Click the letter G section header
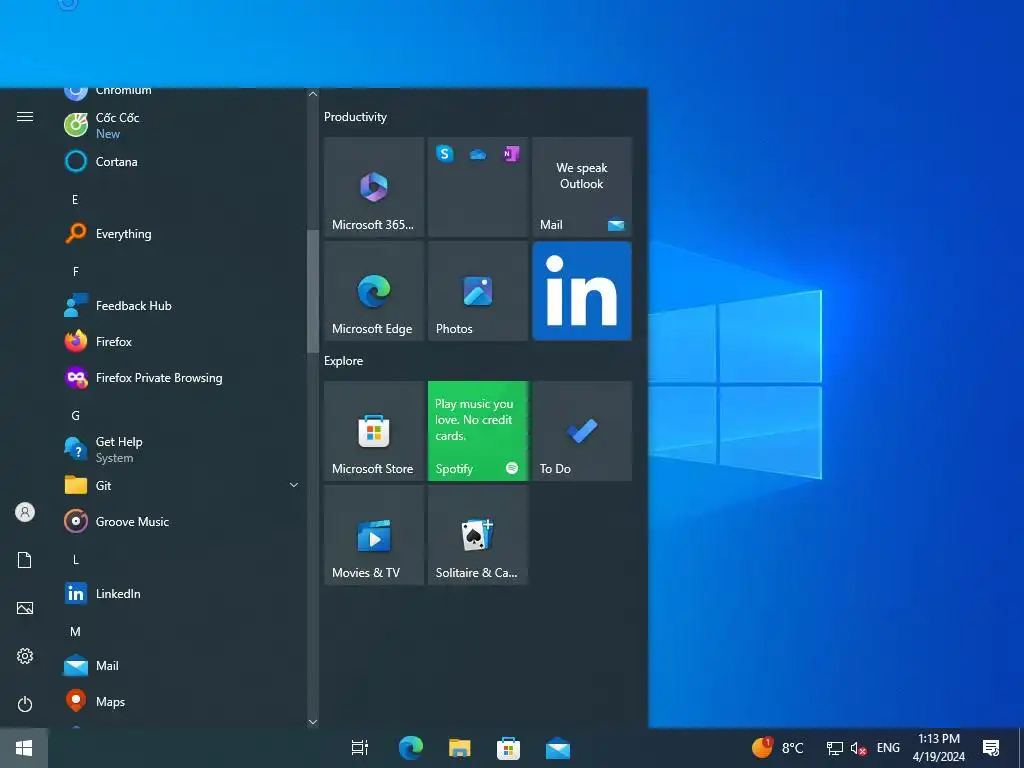Screen dimensions: 1024x768 (x=75, y=415)
